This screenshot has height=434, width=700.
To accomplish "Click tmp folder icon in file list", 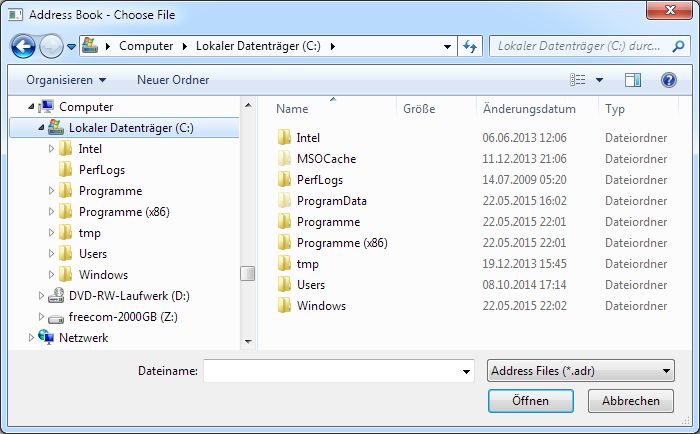I will tap(284, 263).
